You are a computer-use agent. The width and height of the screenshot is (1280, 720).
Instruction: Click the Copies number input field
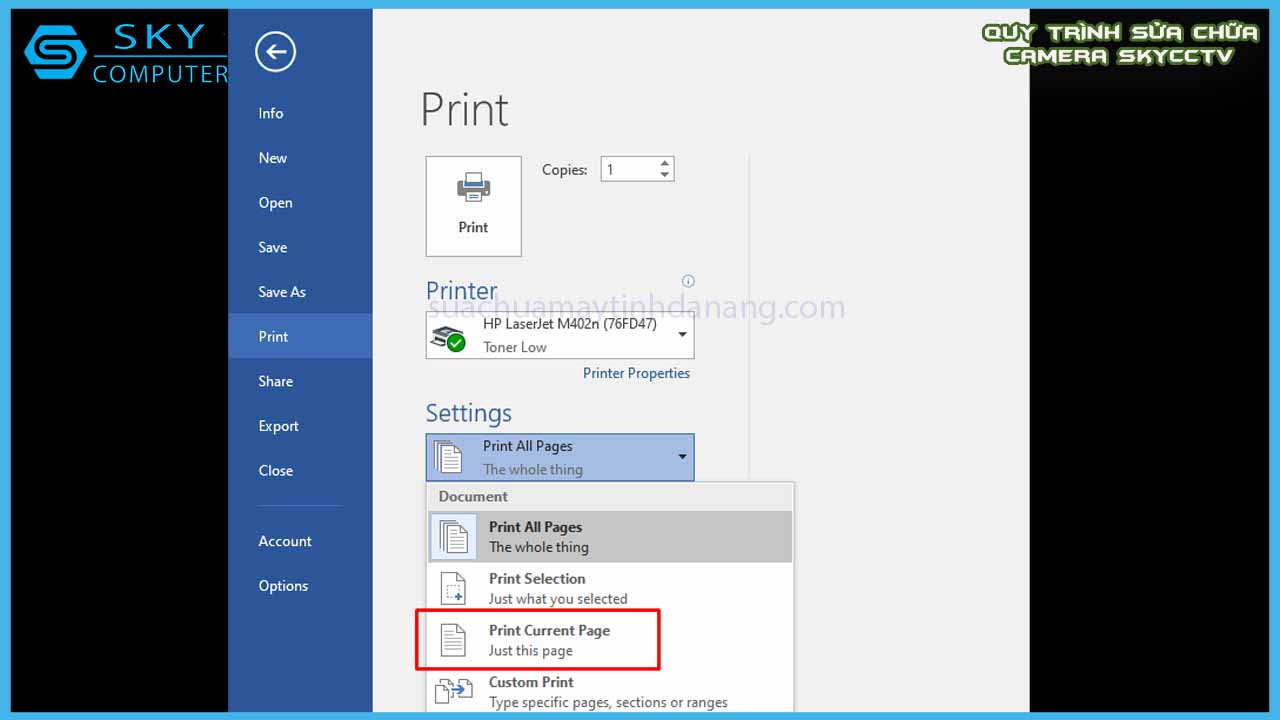[x=627, y=170]
